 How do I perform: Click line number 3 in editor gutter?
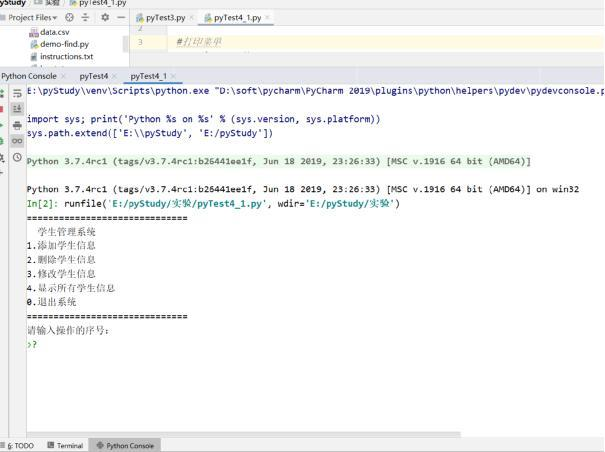point(140,42)
